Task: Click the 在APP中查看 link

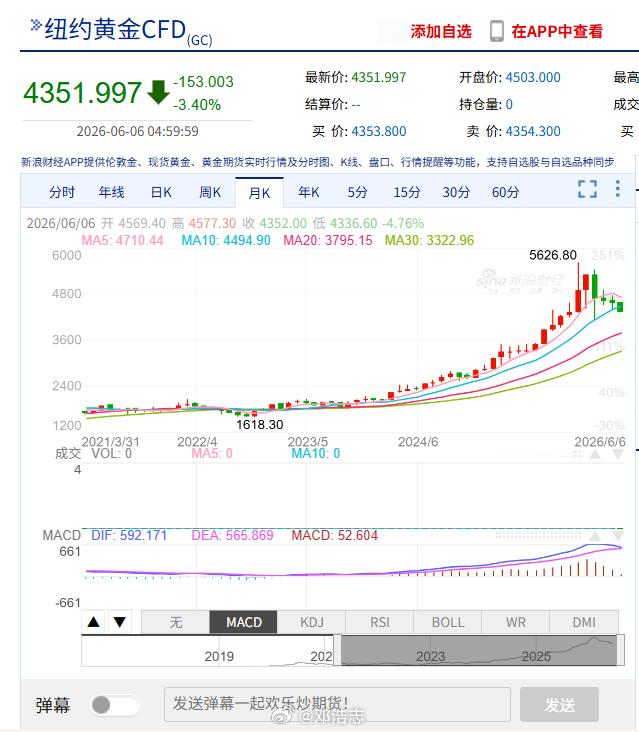Action: 557,32
